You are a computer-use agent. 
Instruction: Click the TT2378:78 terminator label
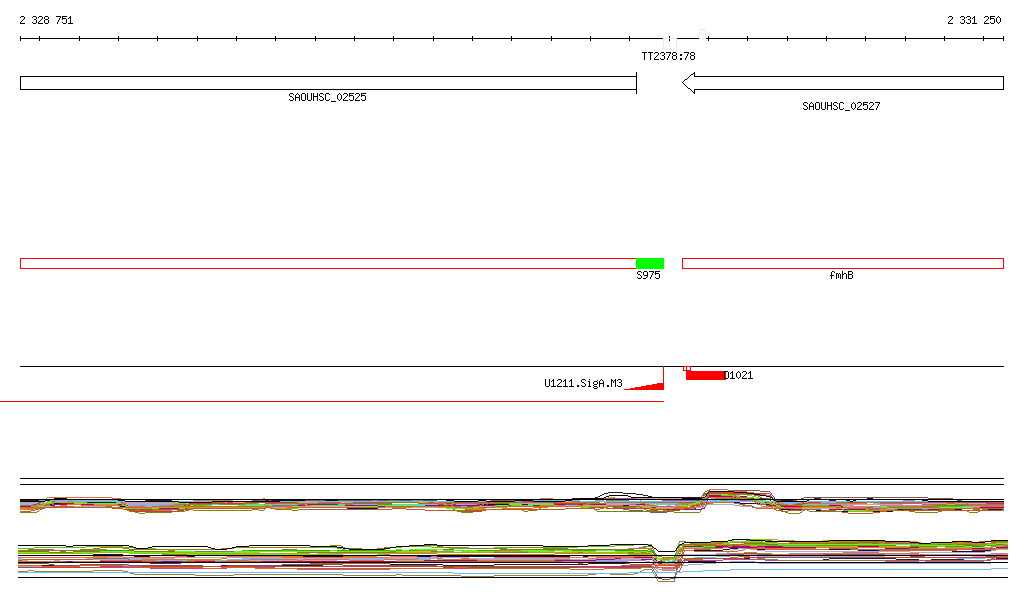(x=668, y=56)
